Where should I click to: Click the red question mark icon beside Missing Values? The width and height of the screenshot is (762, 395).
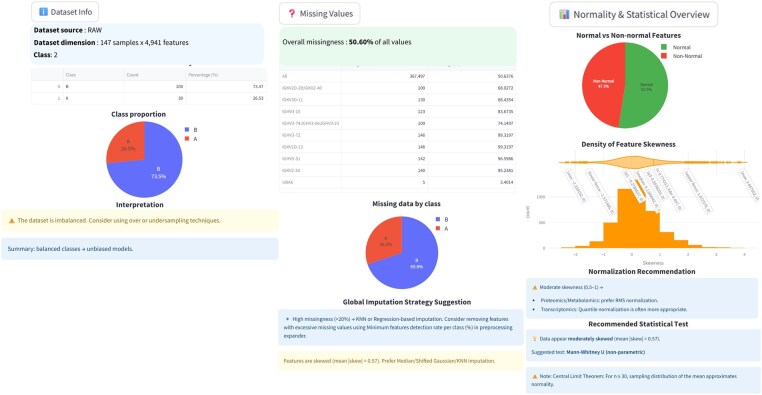pos(292,14)
